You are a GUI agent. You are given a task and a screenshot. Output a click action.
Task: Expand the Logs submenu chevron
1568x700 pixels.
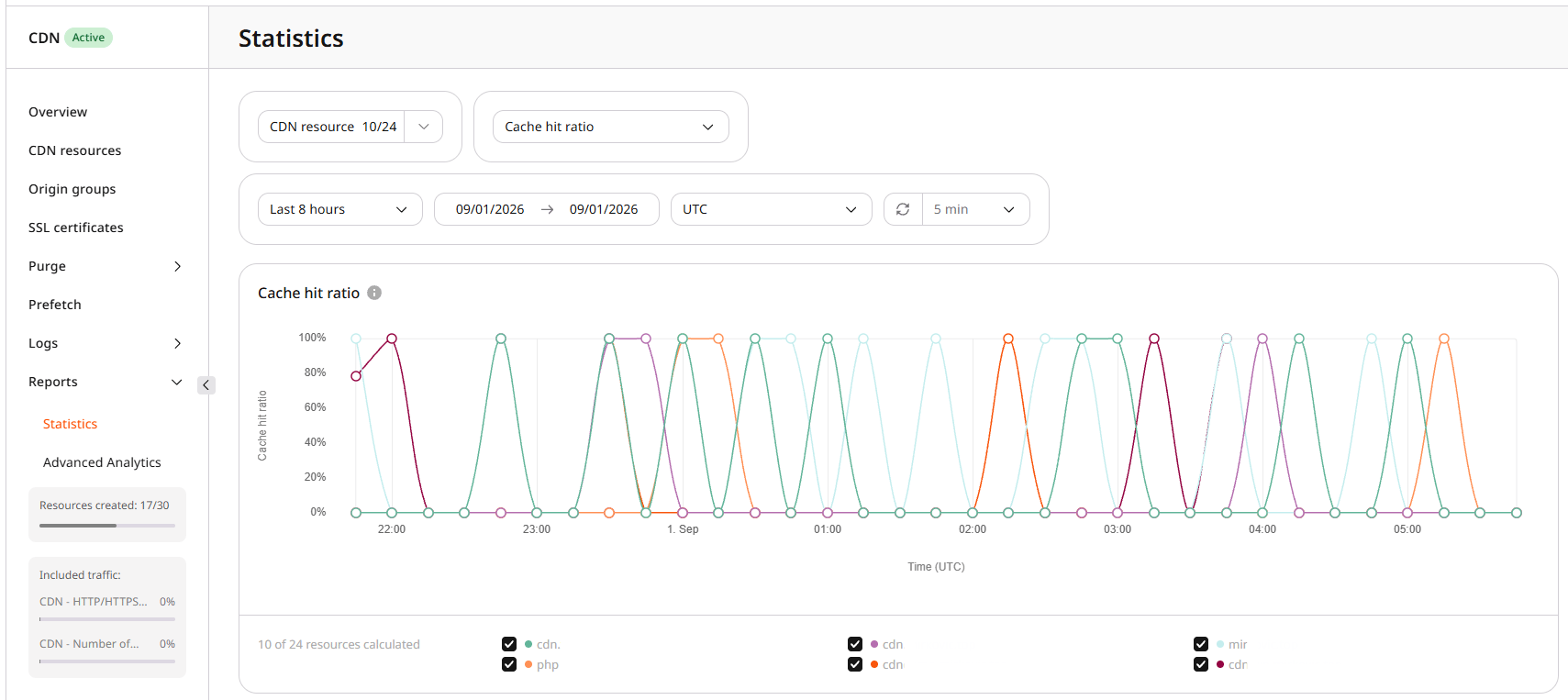point(178,343)
